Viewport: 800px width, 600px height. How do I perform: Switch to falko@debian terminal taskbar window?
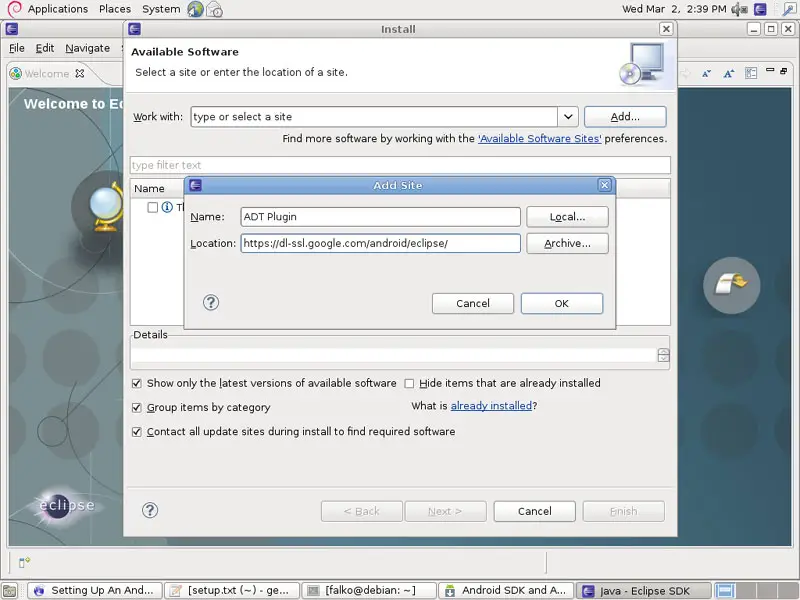369,590
